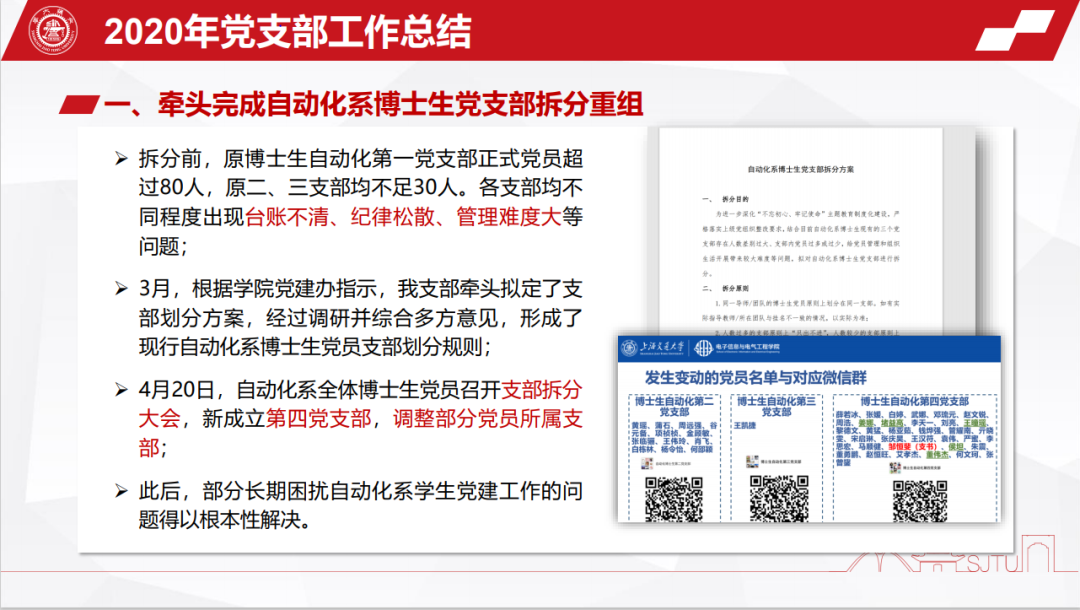Click the arrow bullet beside '拆分前' paragraph
The height and width of the screenshot is (610, 1080).
(120, 159)
